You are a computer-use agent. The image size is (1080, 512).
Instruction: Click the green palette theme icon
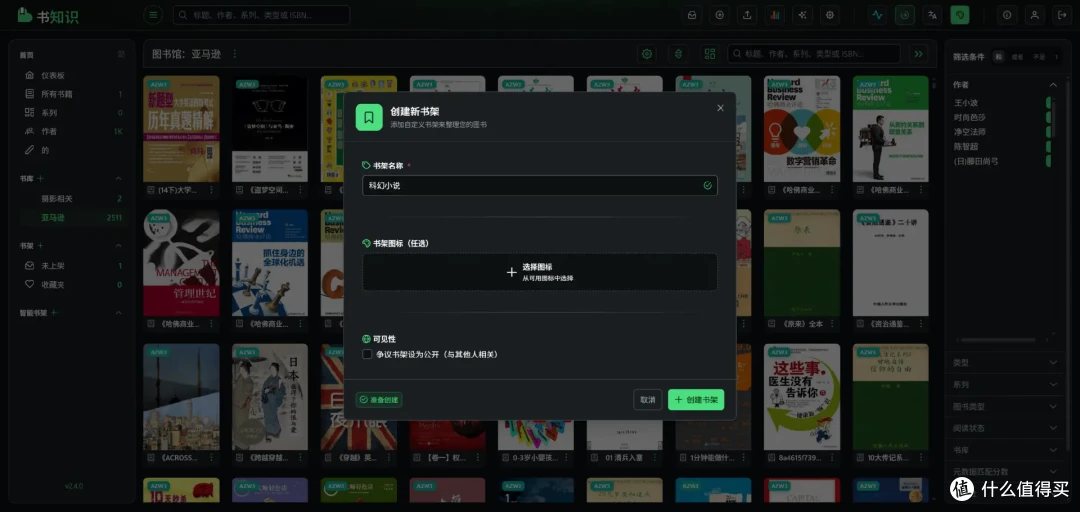pyautogui.click(x=959, y=14)
